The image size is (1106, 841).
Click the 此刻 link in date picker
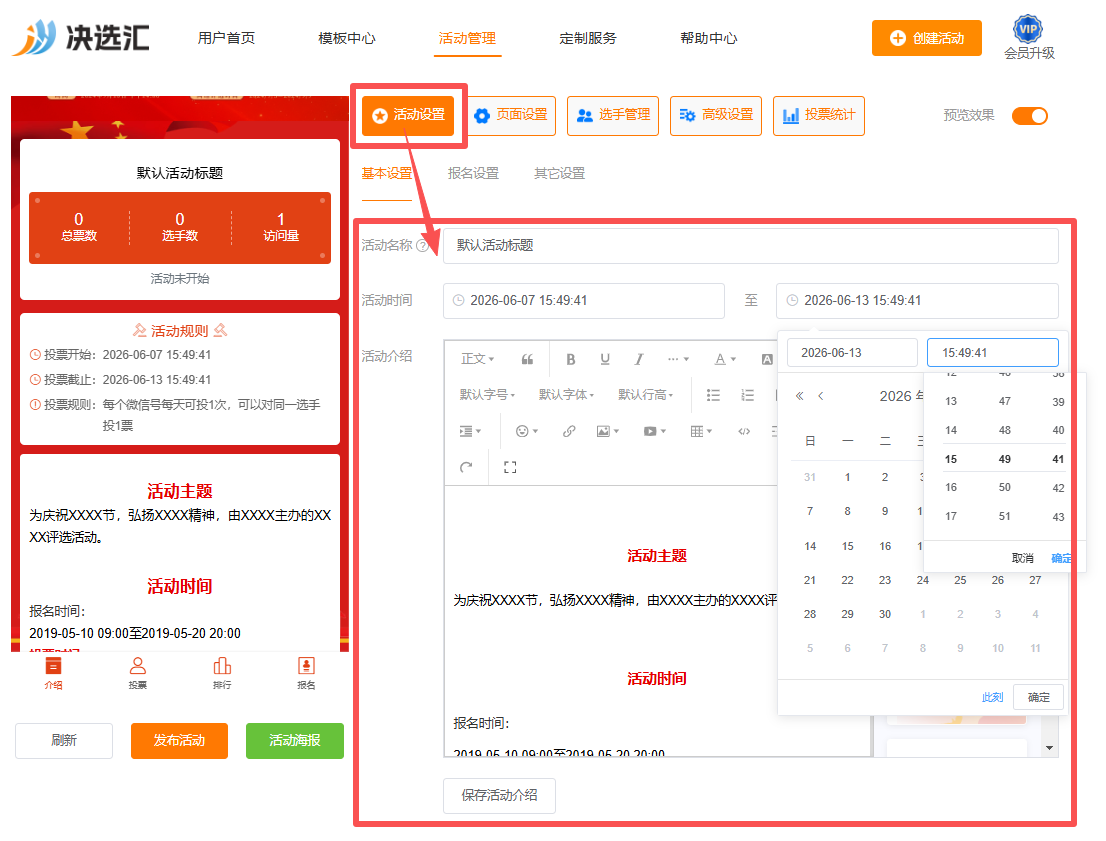[x=992, y=697]
